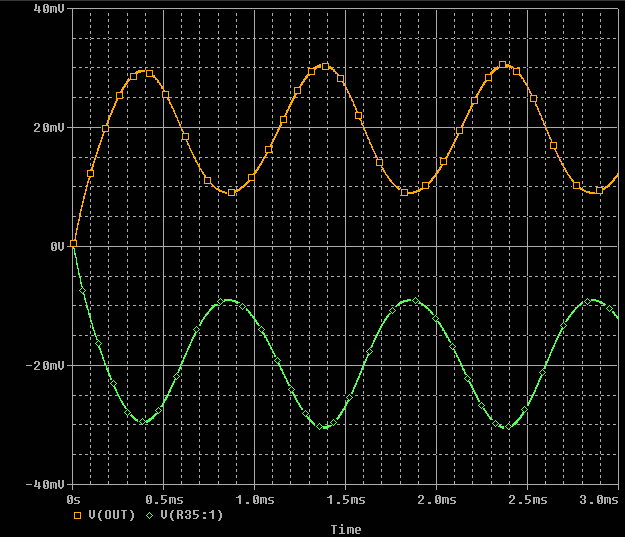Click the V(R35:1) trace legend label

[191, 515]
